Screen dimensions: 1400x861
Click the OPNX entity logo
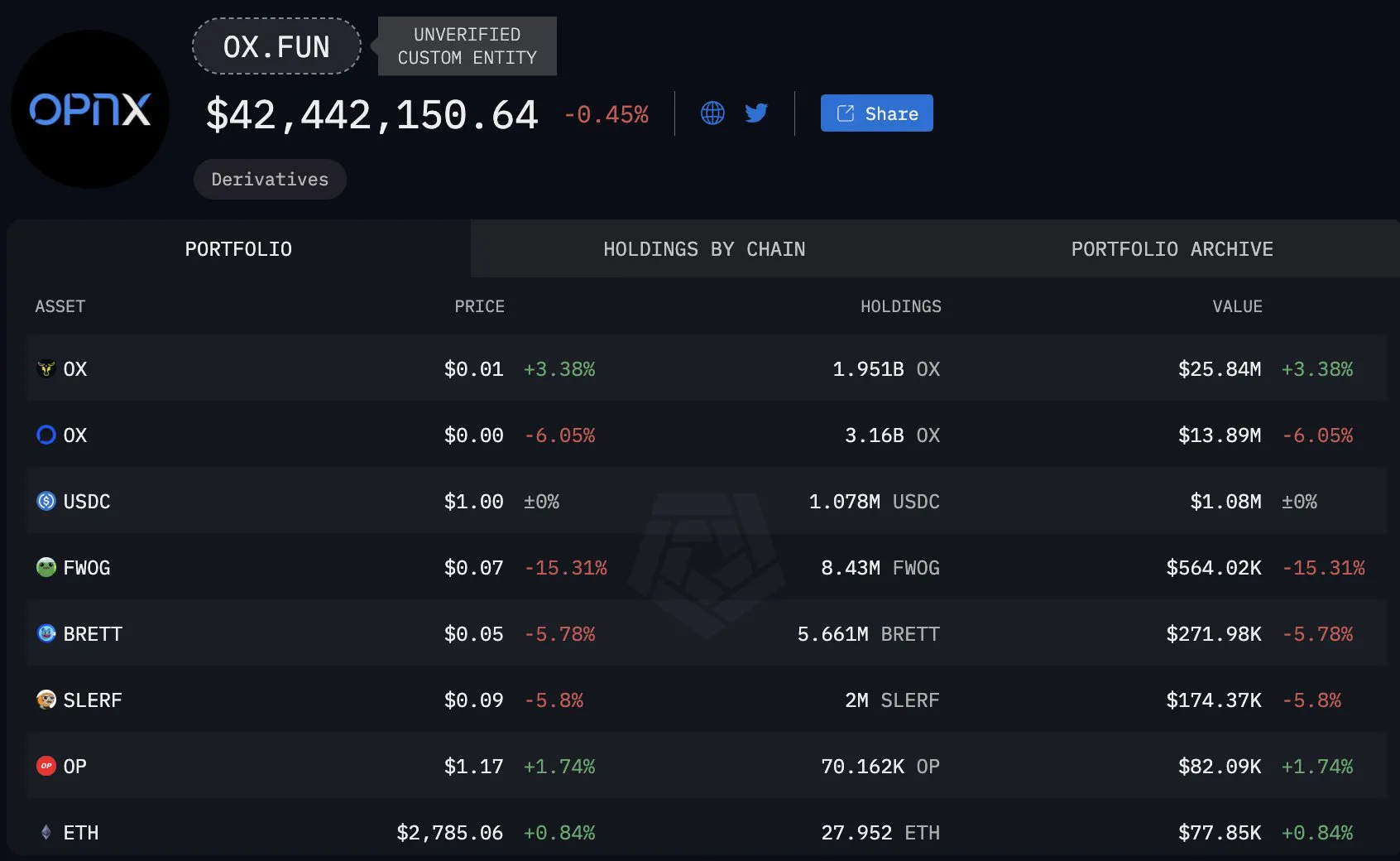[x=89, y=109]
